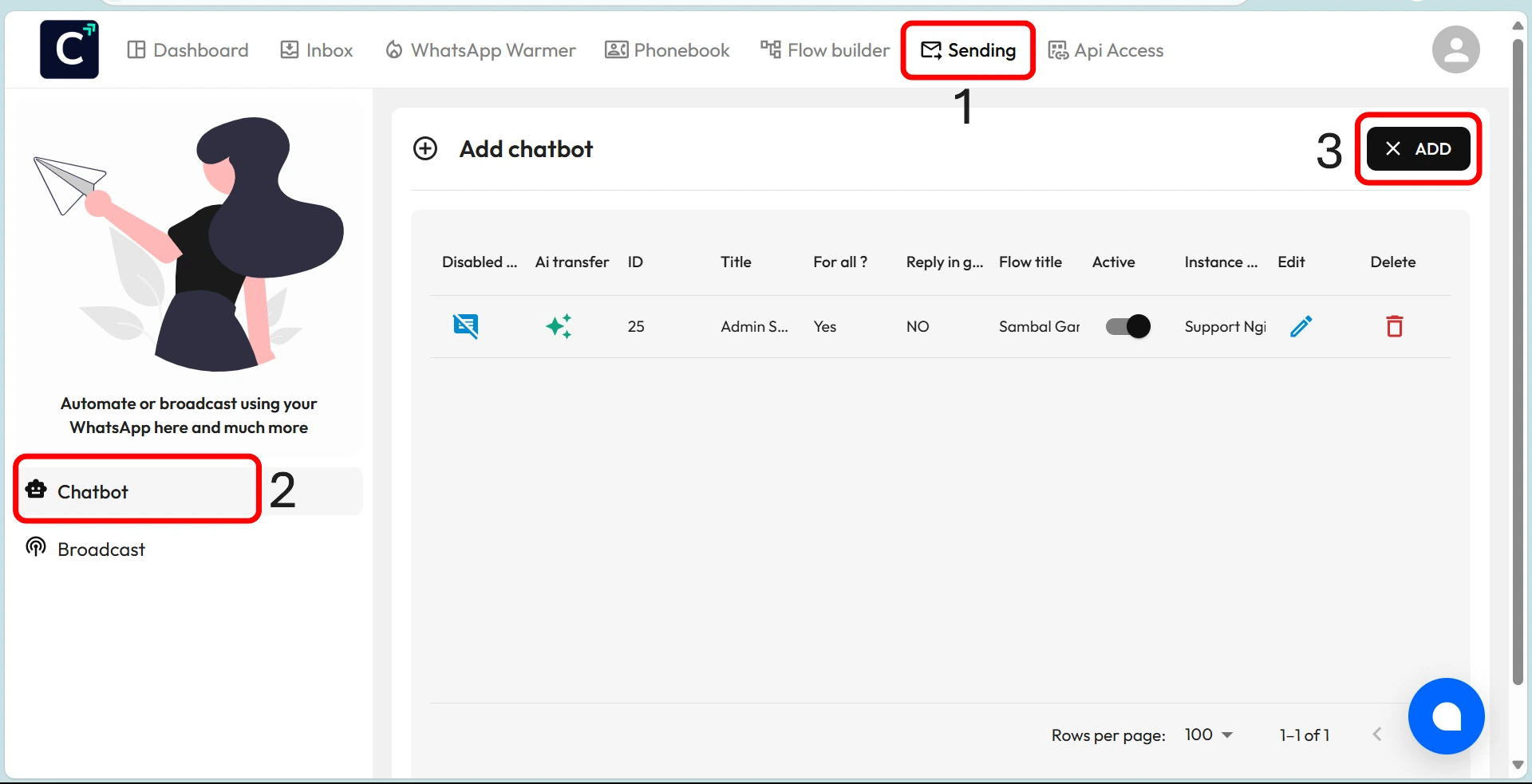1532x784 pixels.
Task: Click the 'Support Ngi' instance cell
Action: click(x=1225, y=326)
